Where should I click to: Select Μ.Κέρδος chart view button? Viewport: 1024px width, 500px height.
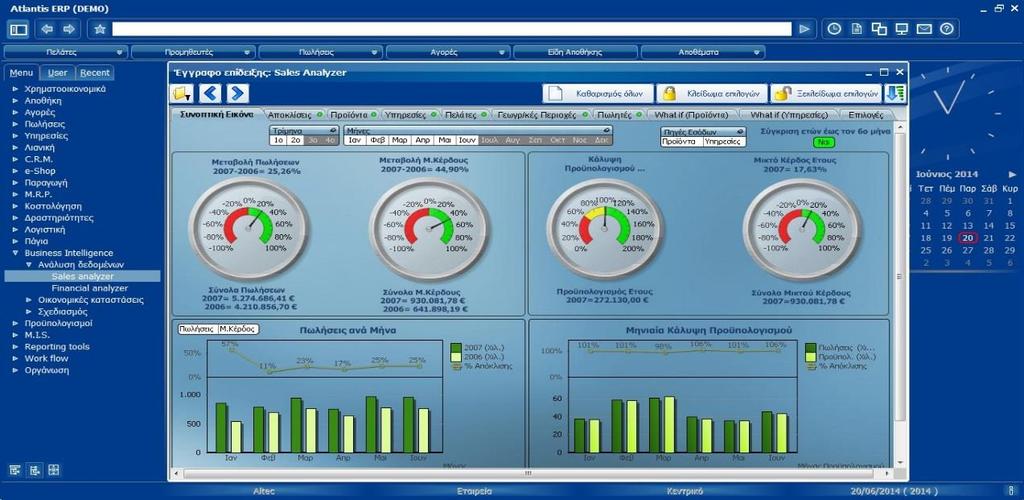pyautogui.click(x=238, y=329)
